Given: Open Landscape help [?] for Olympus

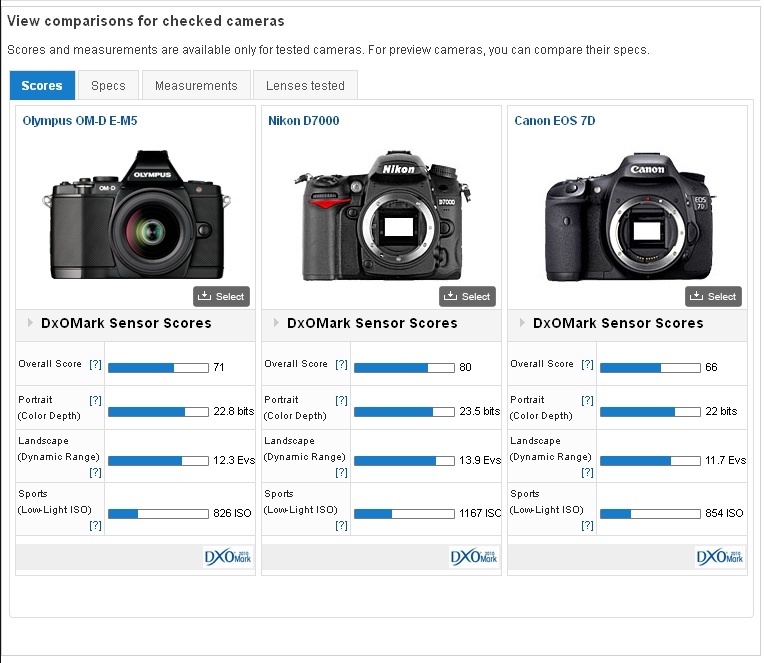Looking at the screenshot, I should coord(96,472).
